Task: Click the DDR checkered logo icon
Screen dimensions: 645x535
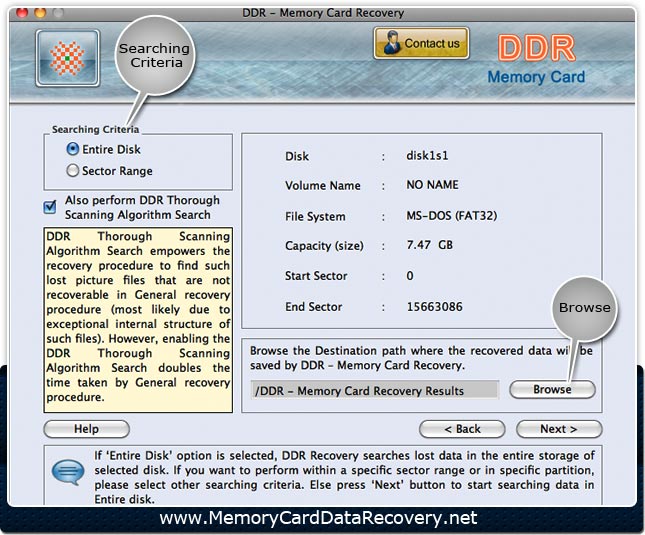Action: pos(68,58)
